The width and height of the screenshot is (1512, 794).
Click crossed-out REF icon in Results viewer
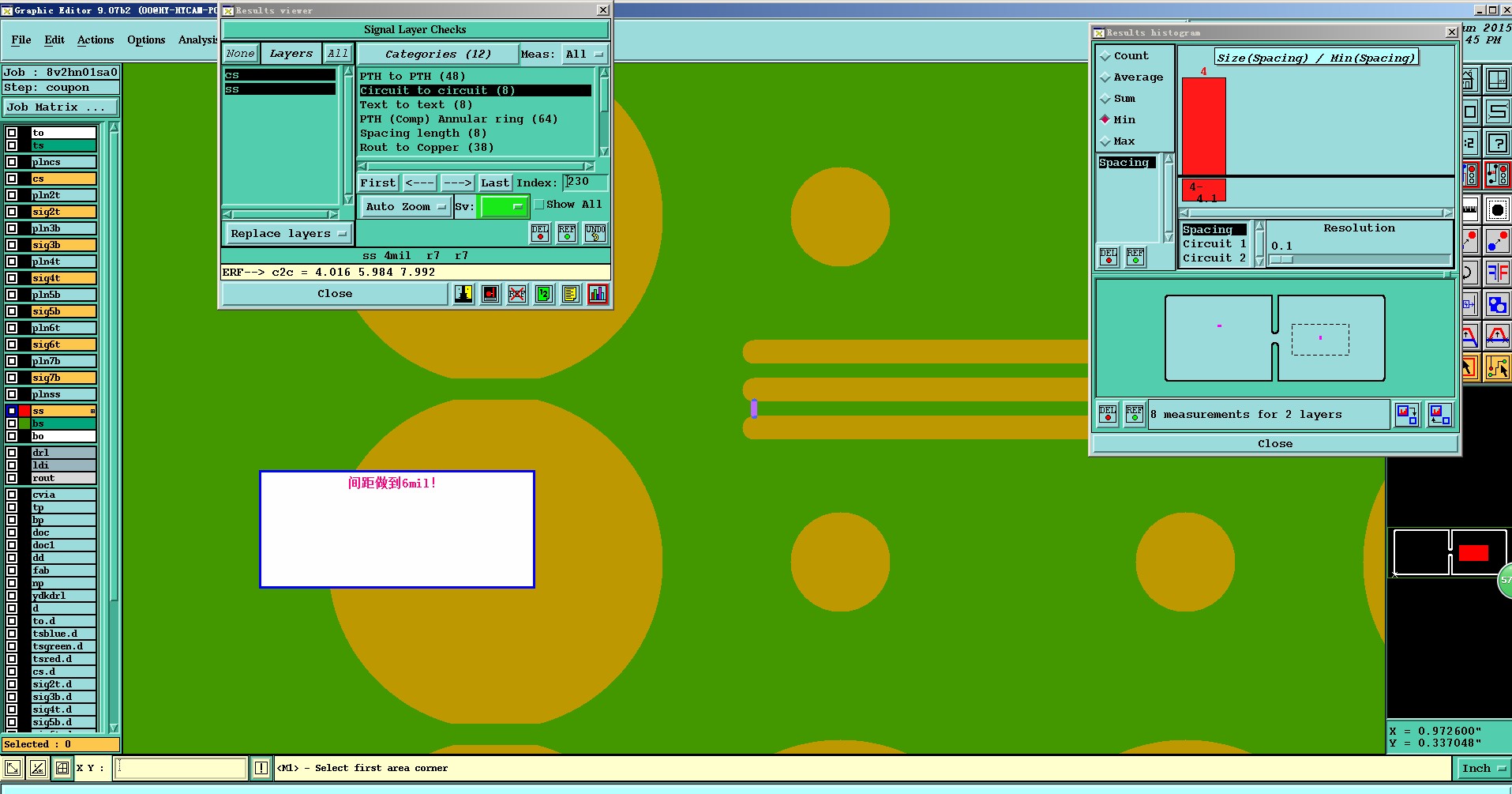tap(517, 294)
